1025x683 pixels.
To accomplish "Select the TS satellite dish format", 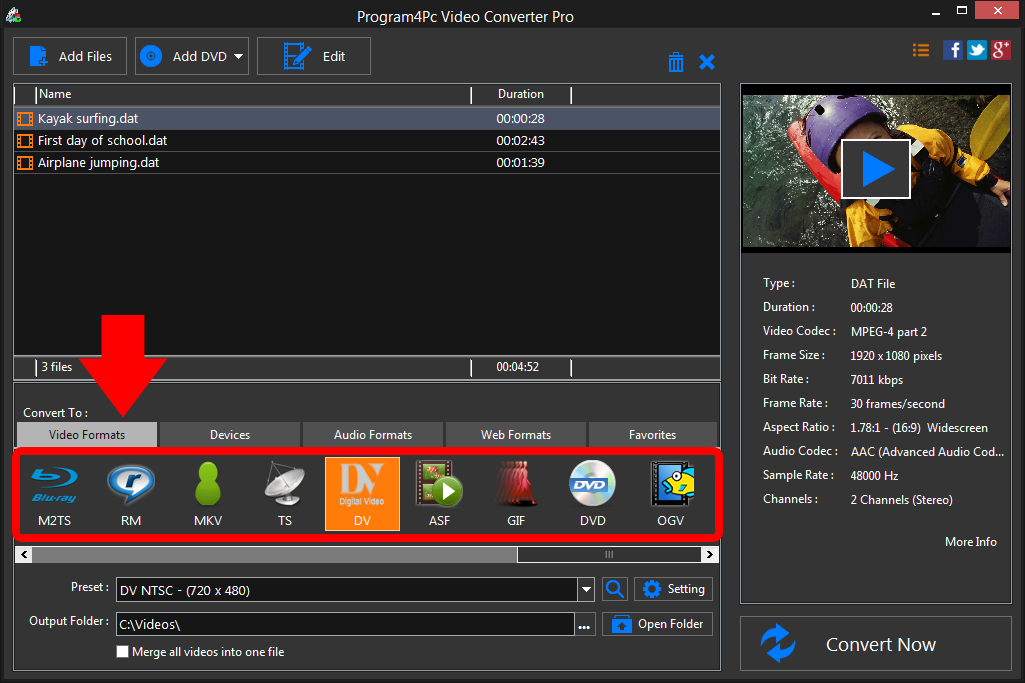I will click(285, 494).
